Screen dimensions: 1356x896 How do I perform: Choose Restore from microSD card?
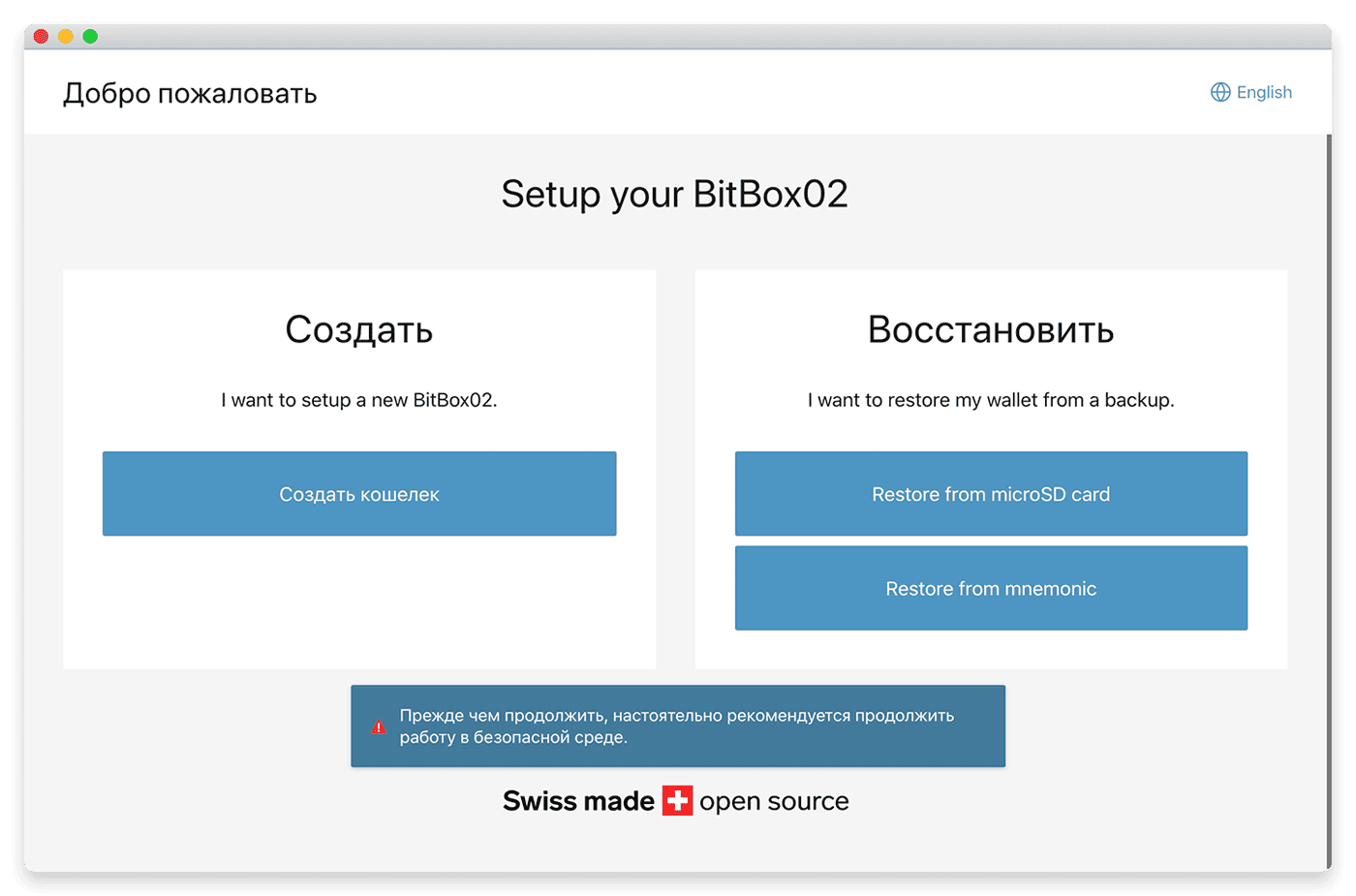click(991, 494)
